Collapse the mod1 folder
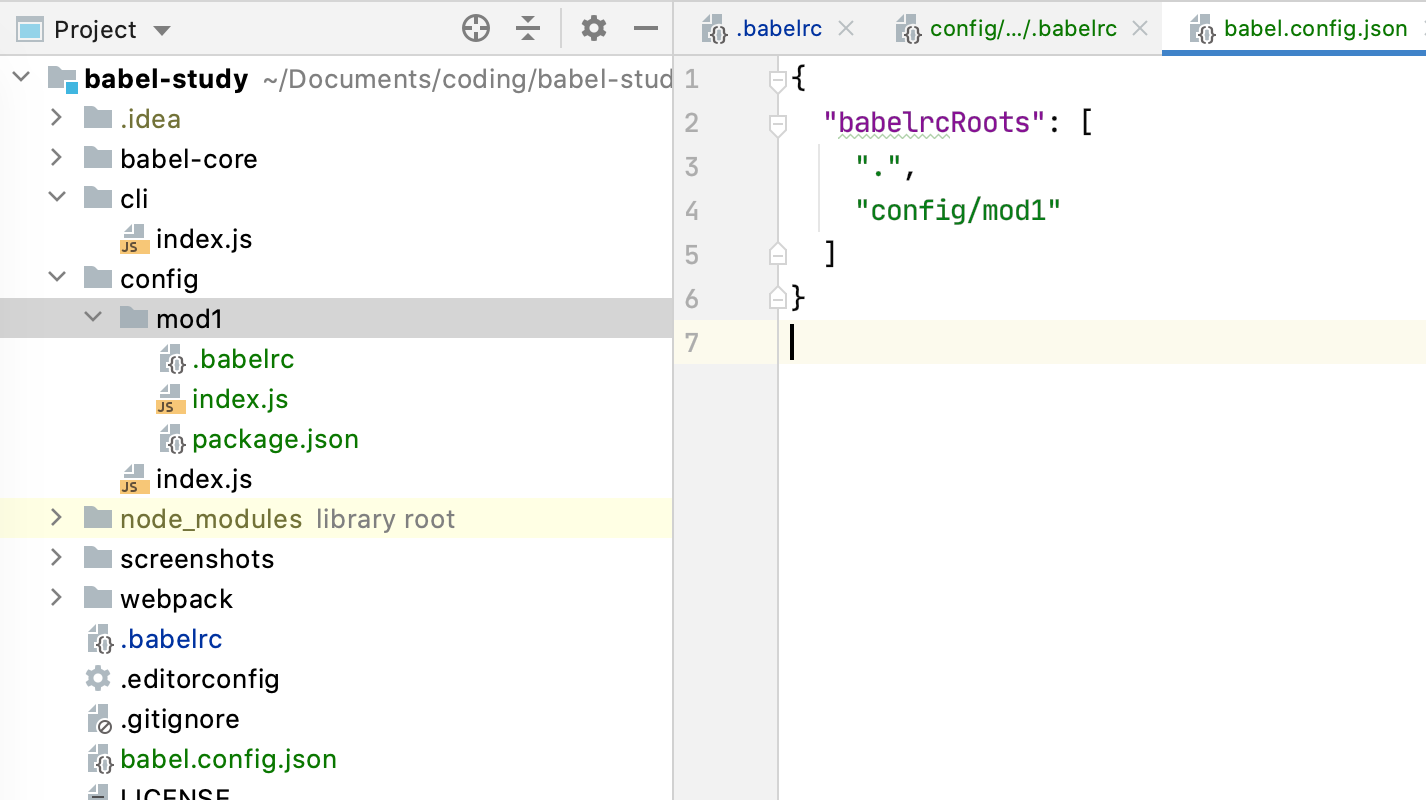This screenshot has width=1426, height=800. 93,319
